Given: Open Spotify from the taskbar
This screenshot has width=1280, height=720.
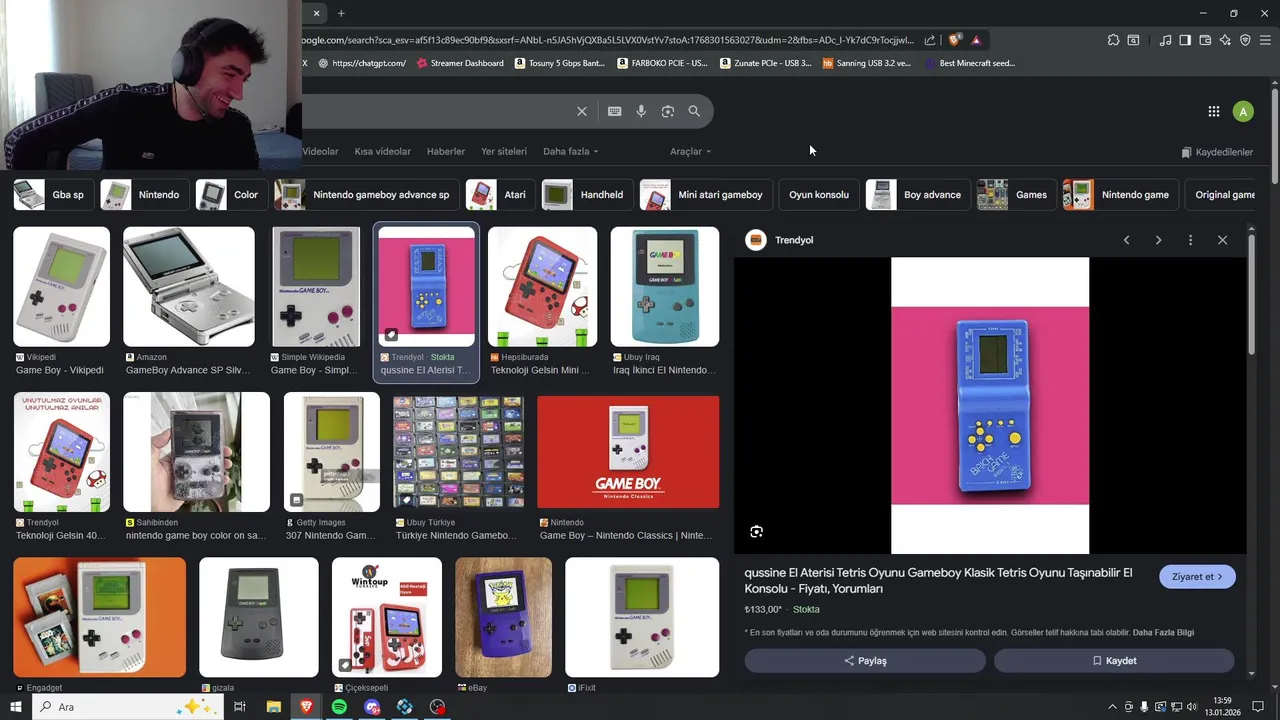Looking at the screenshot, I should (x=339, y=707).
